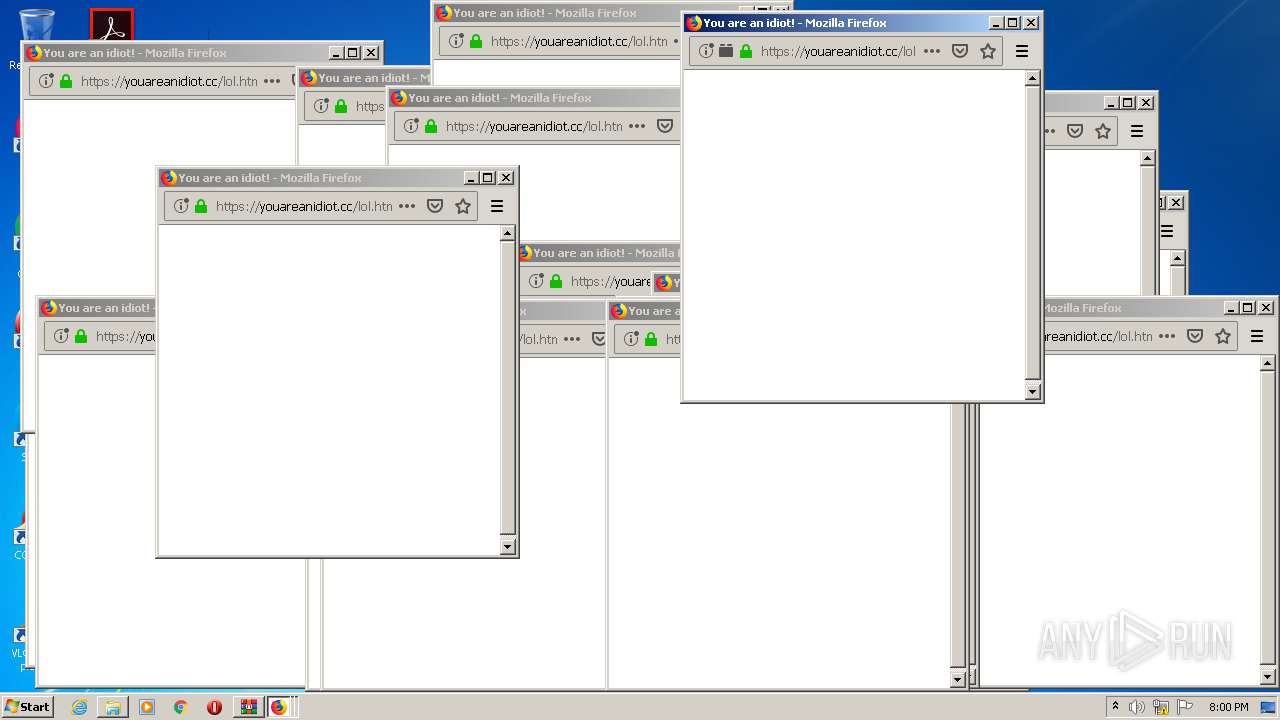Click scroll down arrow in bottom-right Firefox window
The image size is (1280, 720).
point(1267,677)
